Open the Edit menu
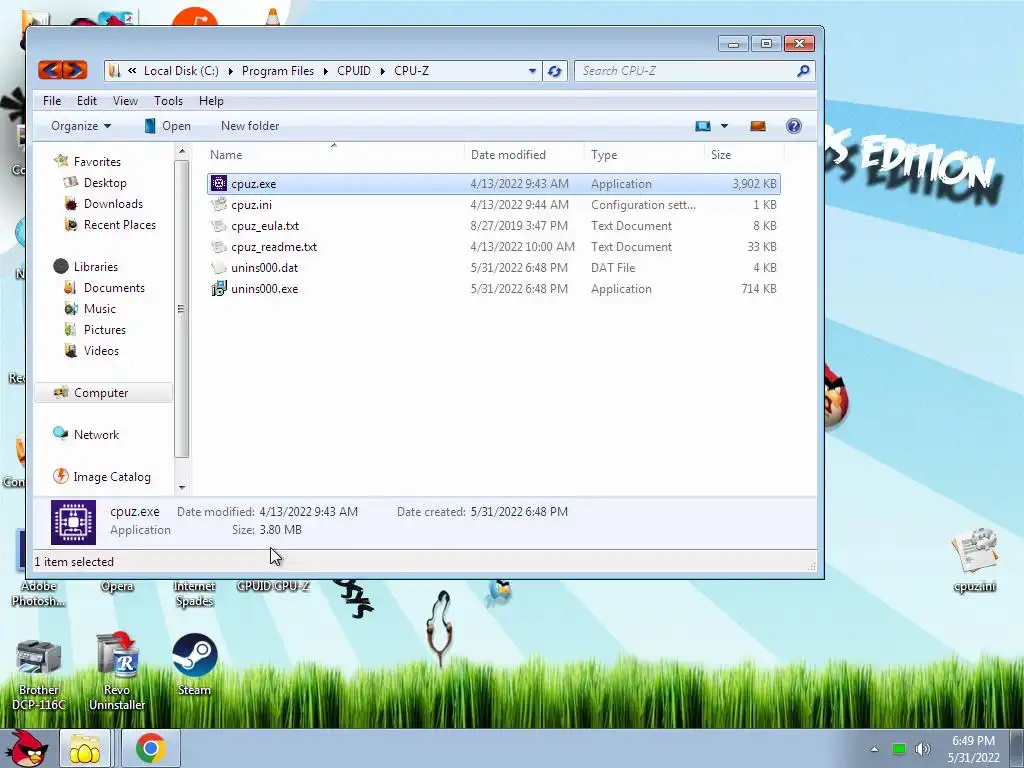Image resolution: width=1024 pixels, height=768 pixels. pos(87,101)
